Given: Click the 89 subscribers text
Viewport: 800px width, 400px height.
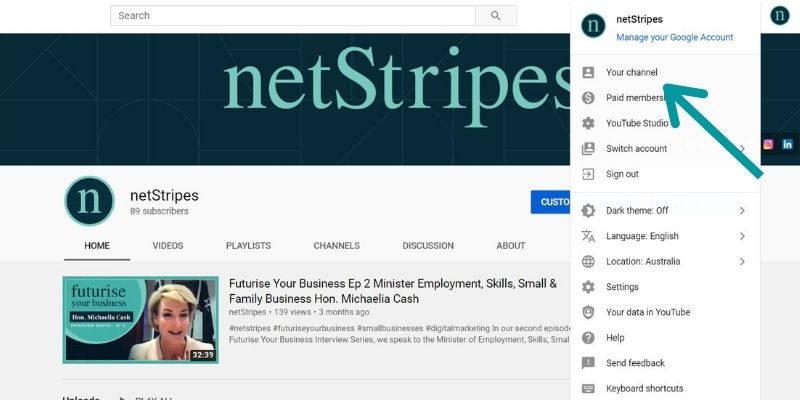Looking at the screenshot, I should pos(159,211).
